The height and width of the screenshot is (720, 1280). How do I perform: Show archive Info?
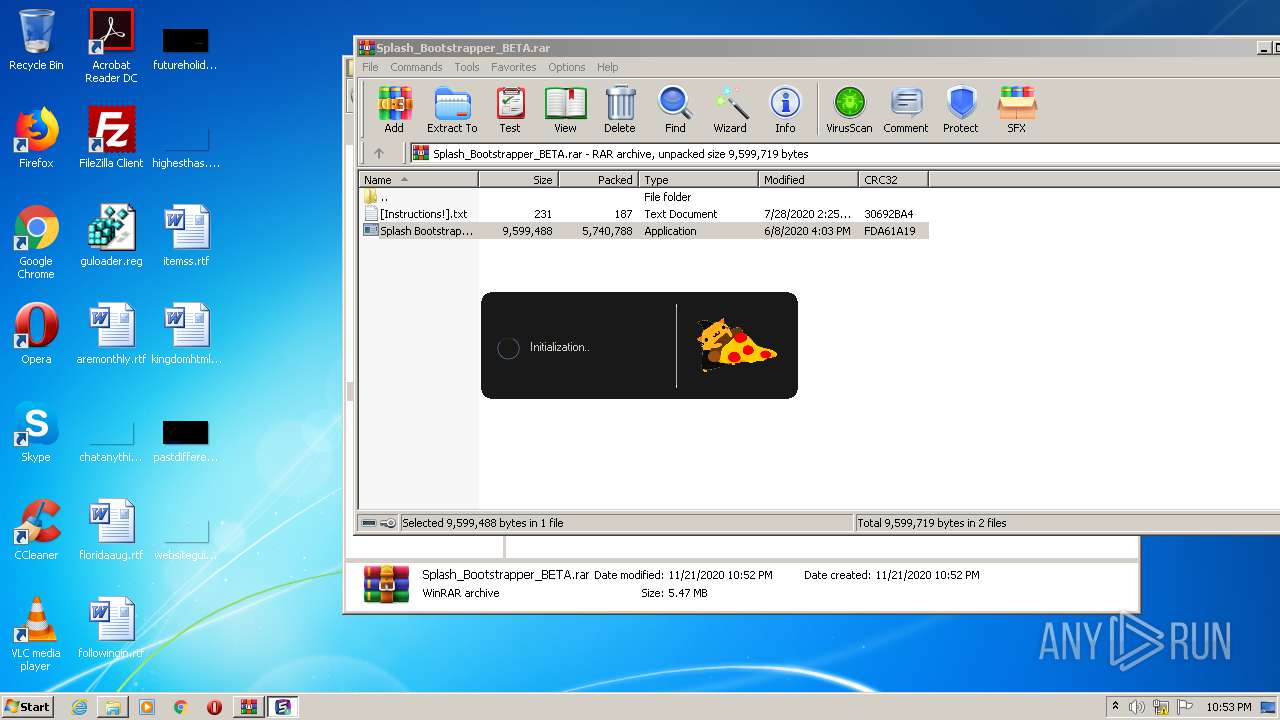point(785,110)
